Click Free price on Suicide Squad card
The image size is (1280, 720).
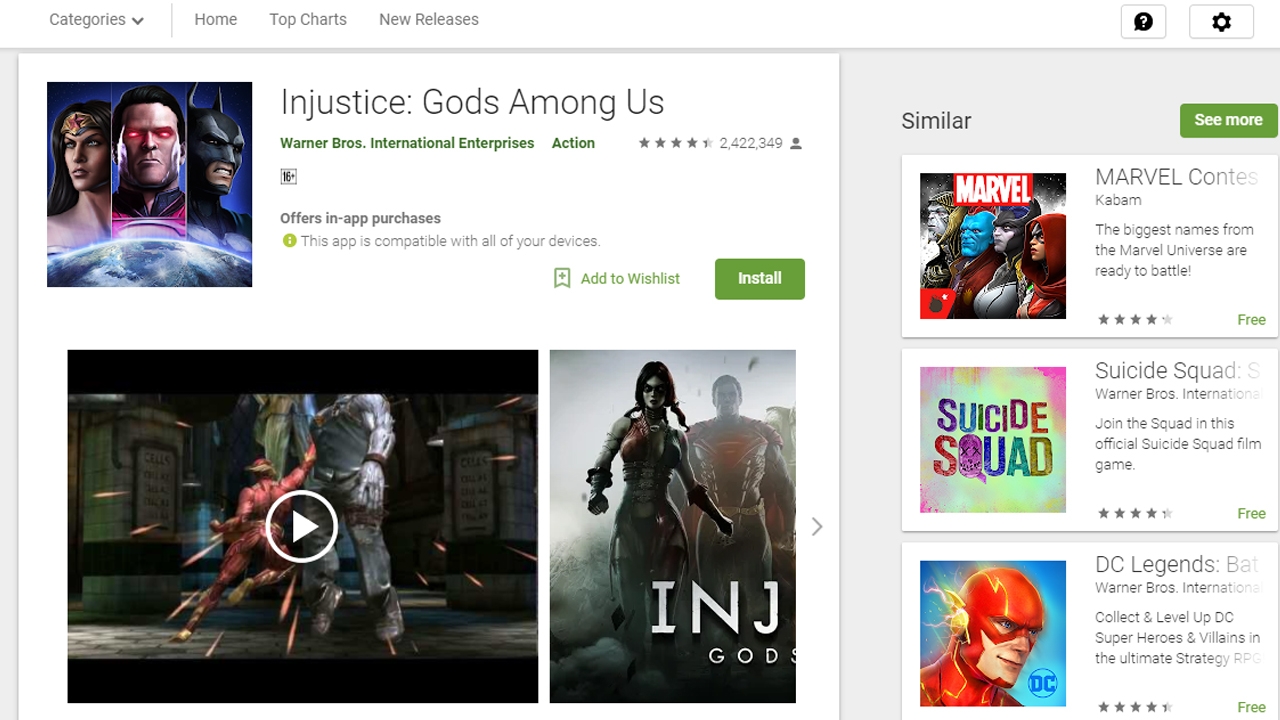[x=1252, y=514]
